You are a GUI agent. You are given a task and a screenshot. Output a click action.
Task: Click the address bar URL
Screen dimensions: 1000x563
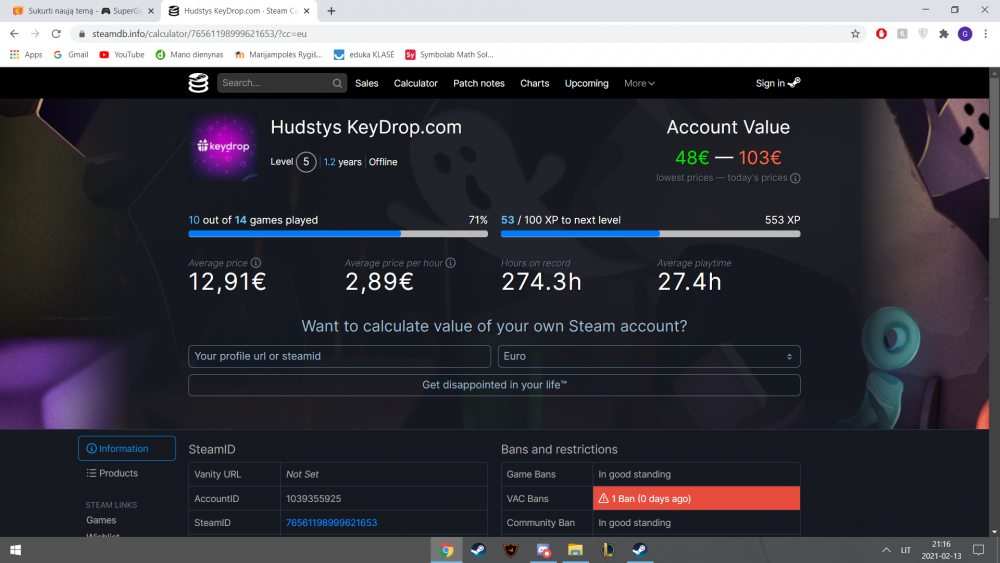tap(199, 34)
